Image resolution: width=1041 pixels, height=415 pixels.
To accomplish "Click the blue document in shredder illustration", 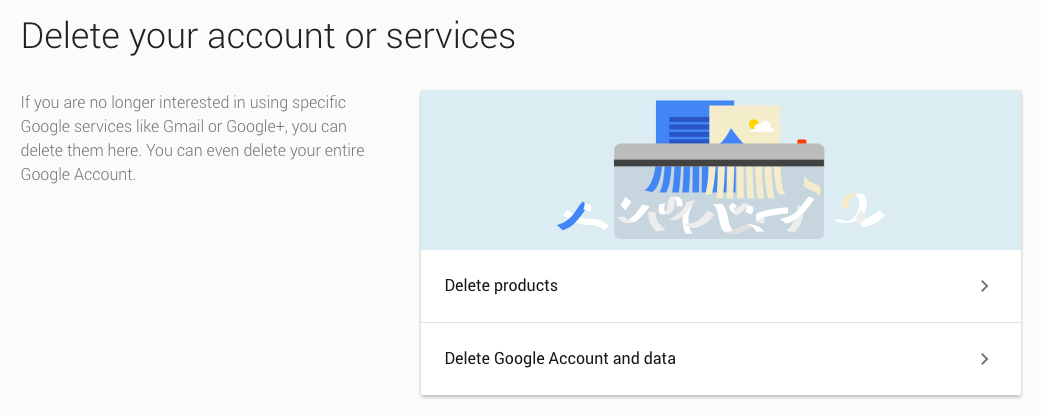I will [680, 122].
